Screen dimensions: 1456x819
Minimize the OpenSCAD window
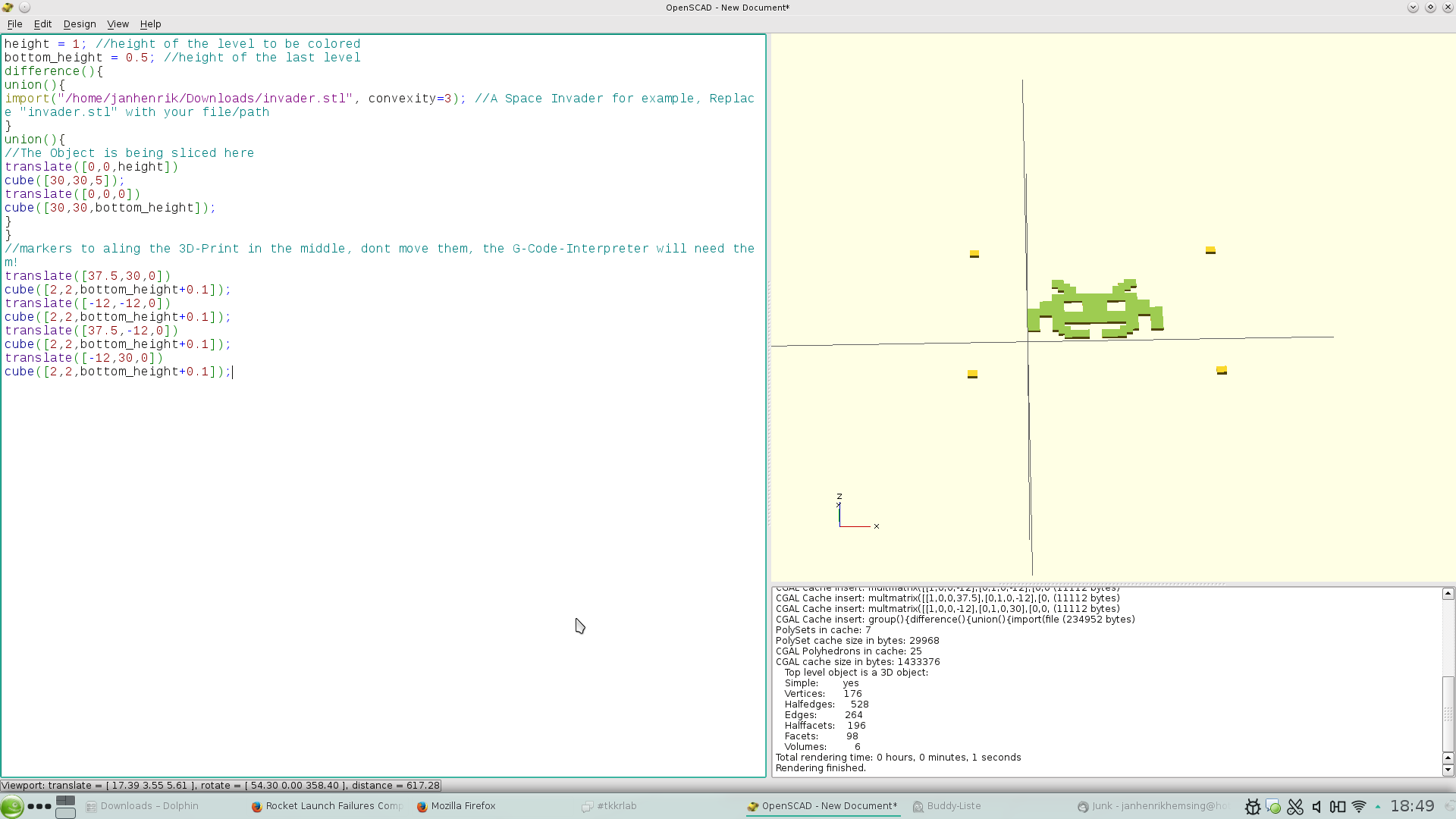tap(1413, 8)
